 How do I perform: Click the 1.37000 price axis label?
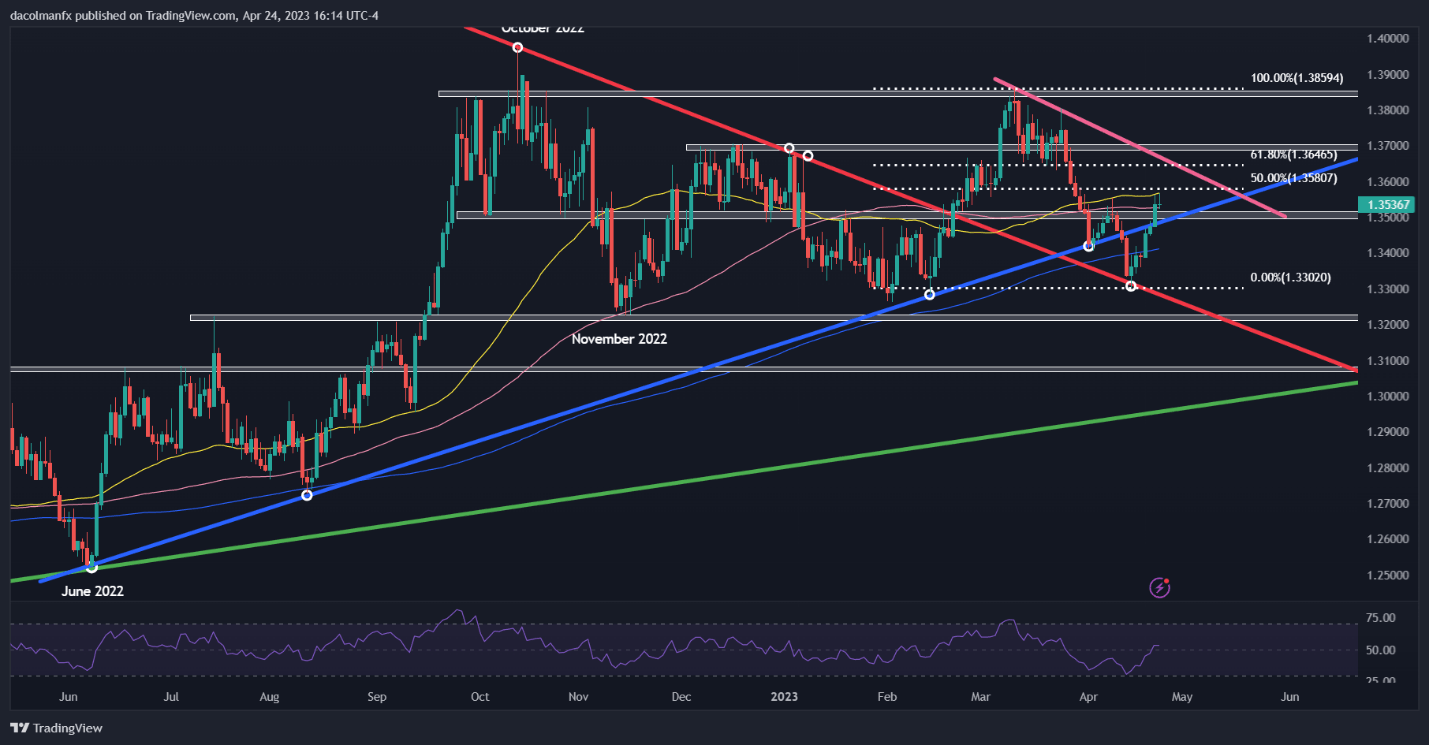coord(1388,146)
